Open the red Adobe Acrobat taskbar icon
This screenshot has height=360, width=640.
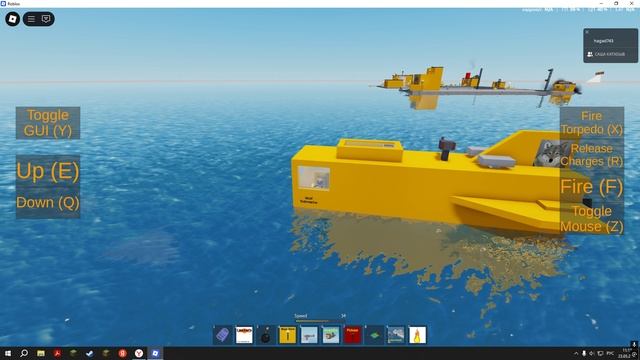point(57,353)
